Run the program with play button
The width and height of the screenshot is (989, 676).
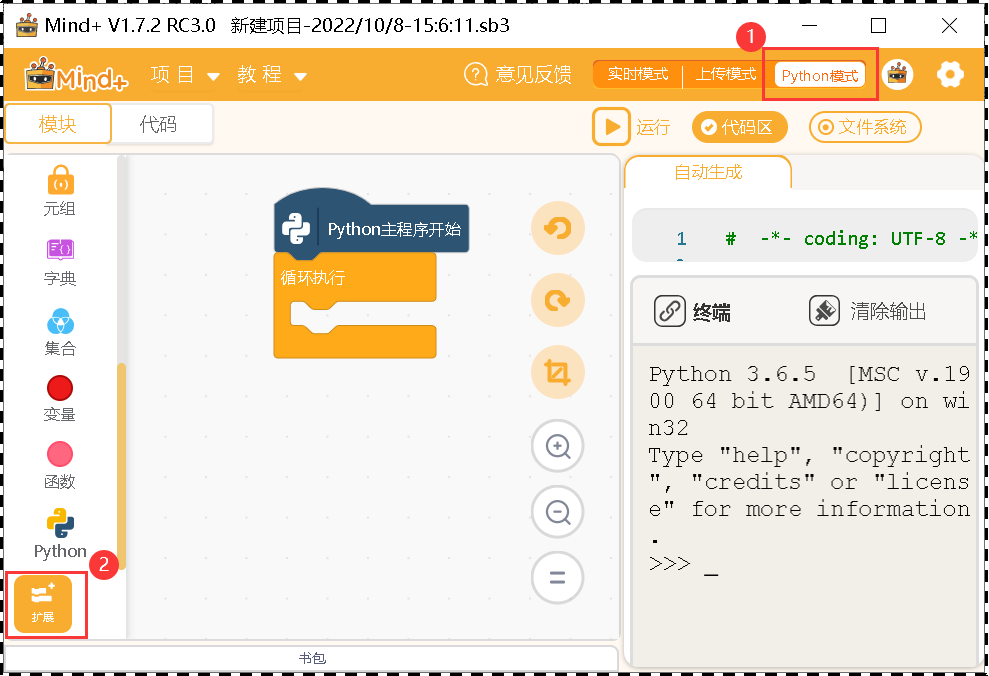pyautogui.click(x=611, y=127)
